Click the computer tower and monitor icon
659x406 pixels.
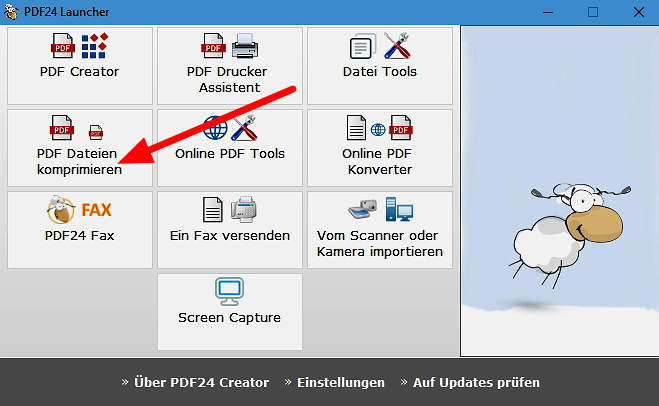399,209
